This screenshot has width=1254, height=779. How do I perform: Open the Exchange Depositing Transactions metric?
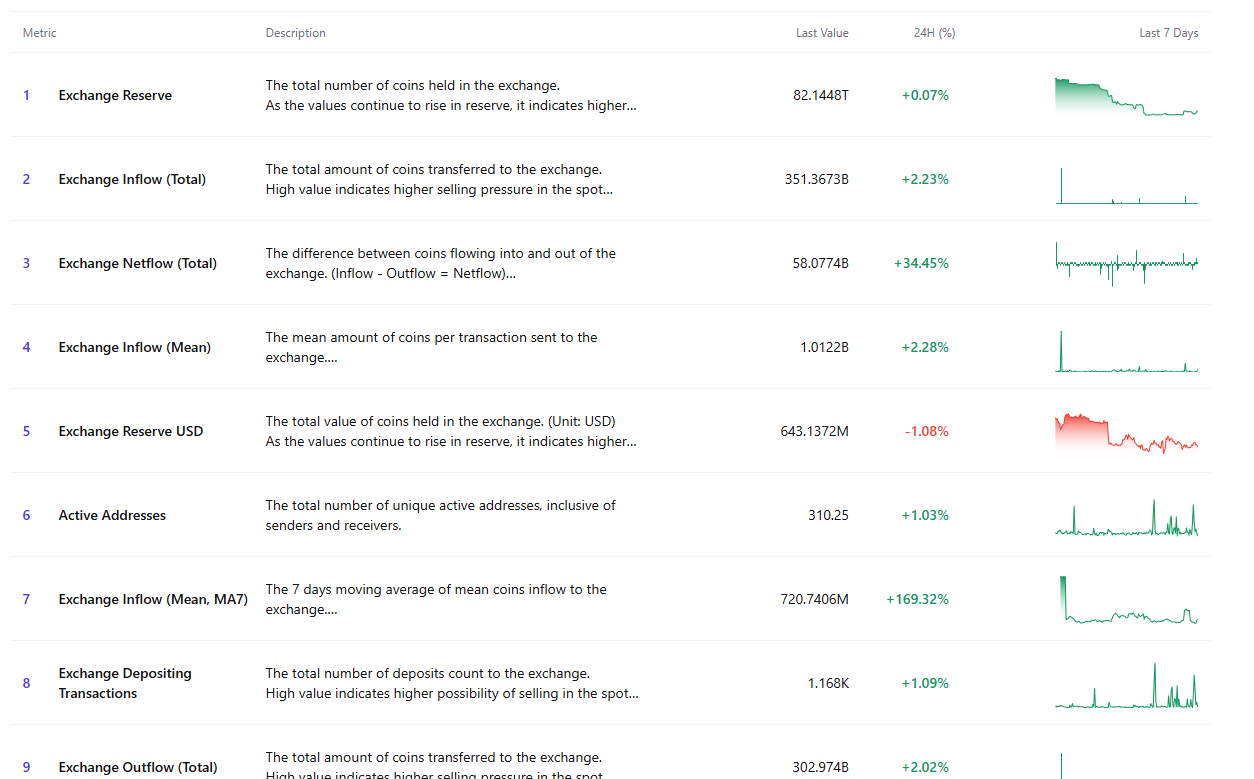click(x=125, y=684)
